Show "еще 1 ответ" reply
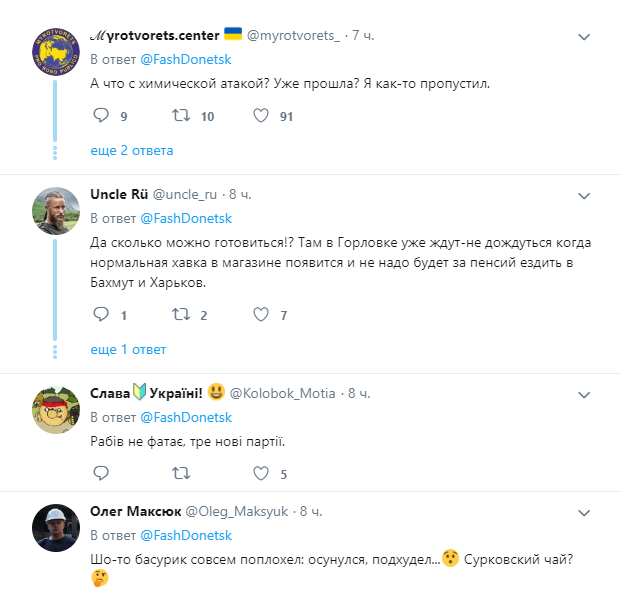 (x=128, y=349)
